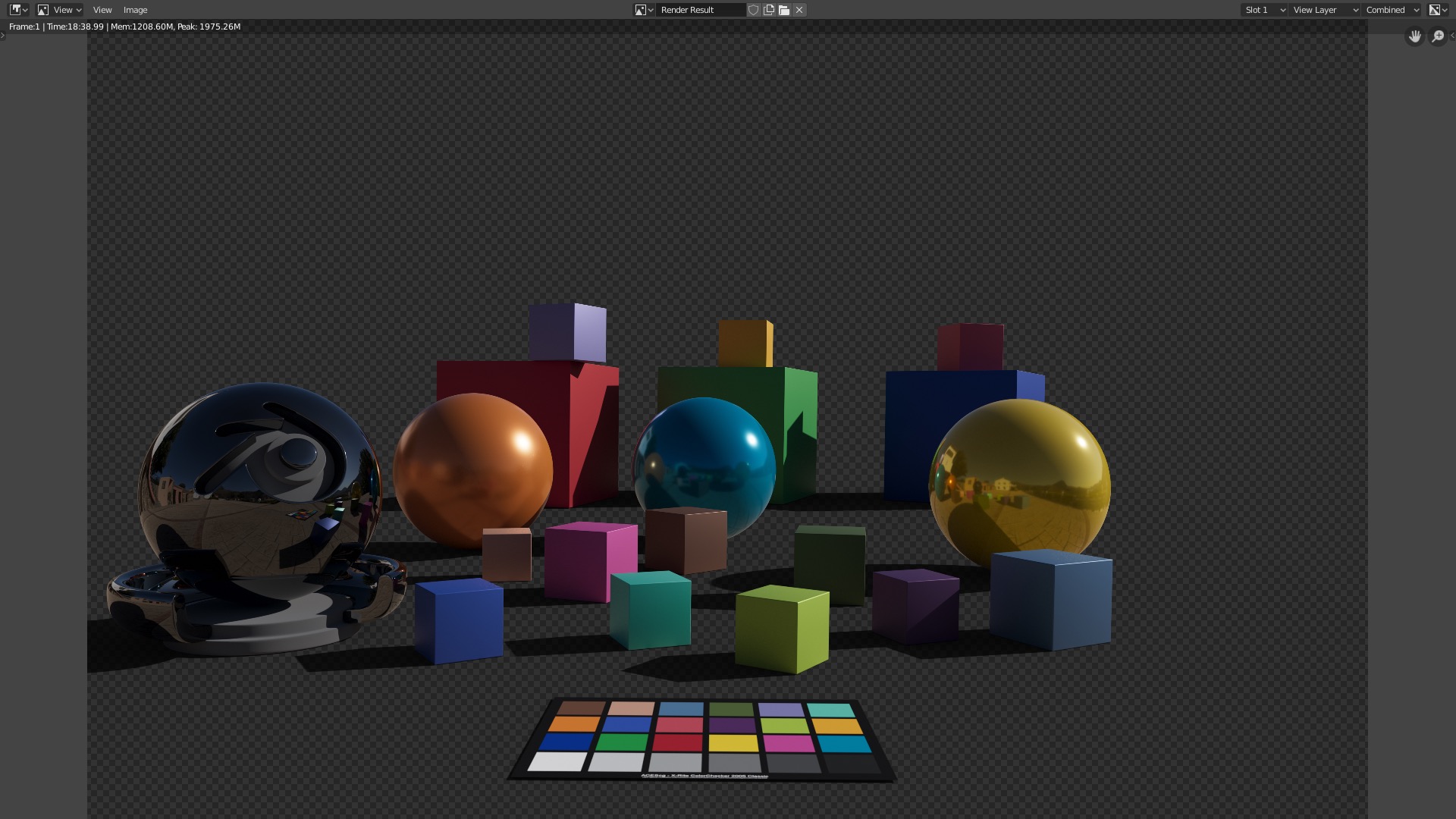Open the View menu
Image resolution: width=1456 pixels, height=819 pixels.
coord(102,10)
